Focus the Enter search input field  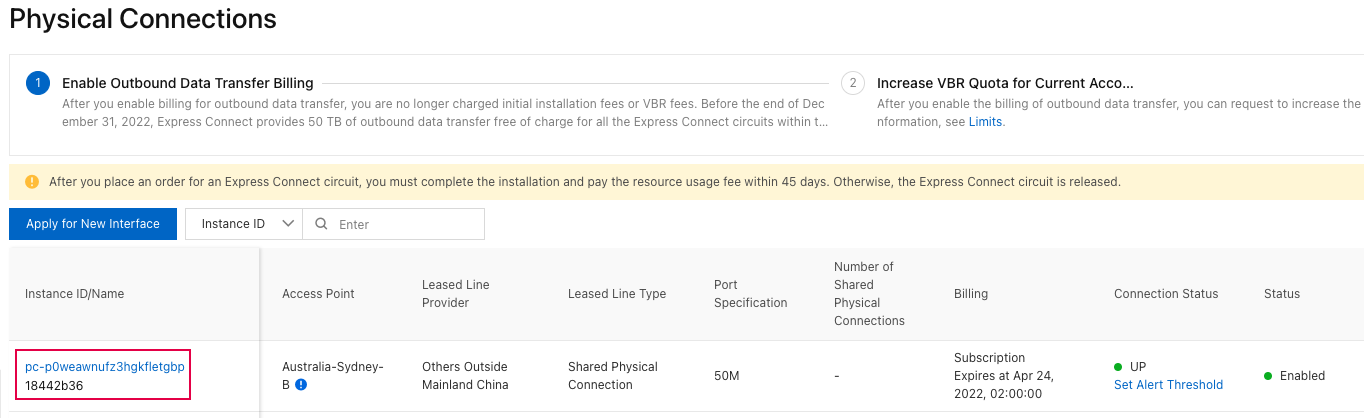point(405,224)
